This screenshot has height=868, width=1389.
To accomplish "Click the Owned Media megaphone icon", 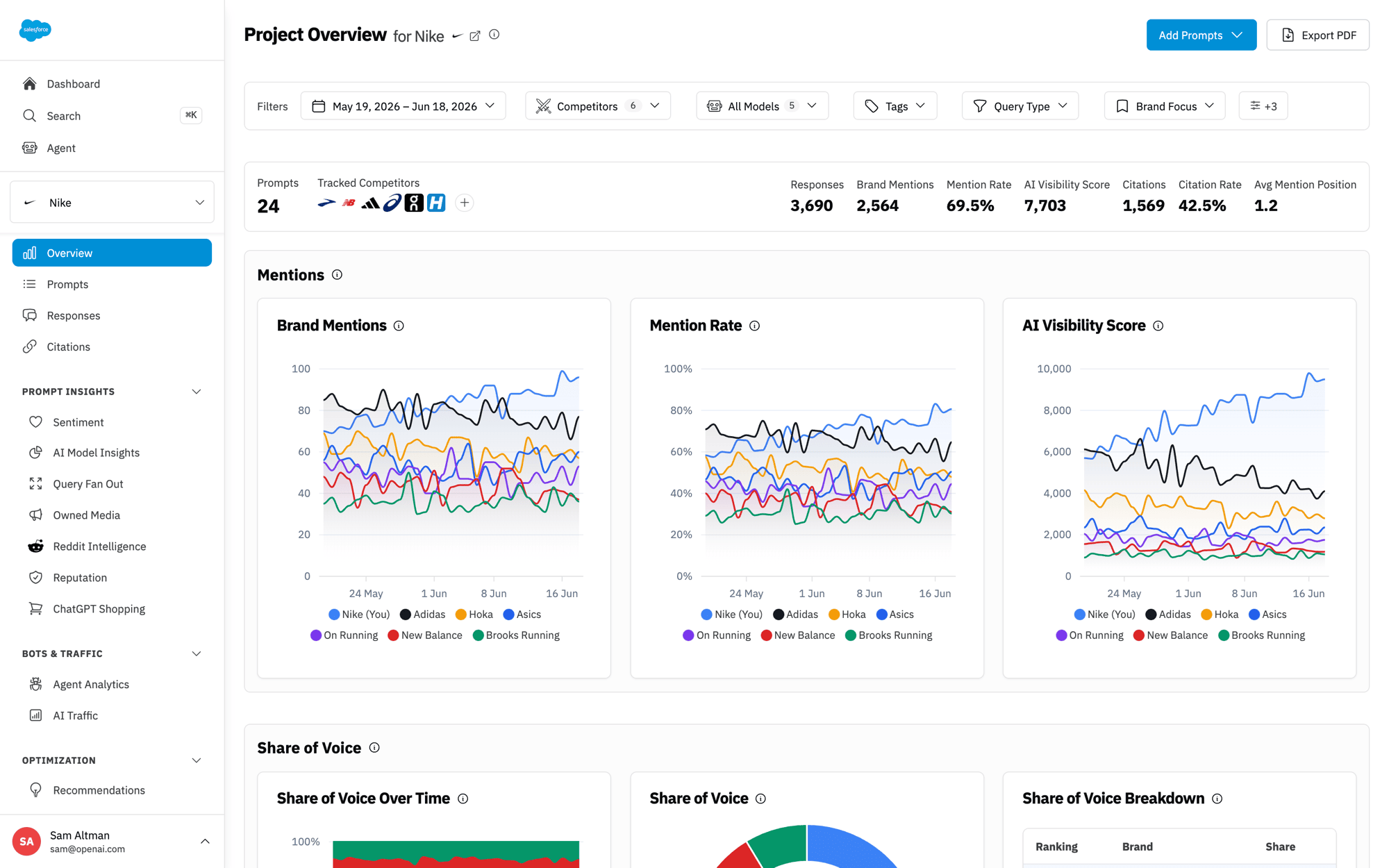I will [x=35, y=515].
